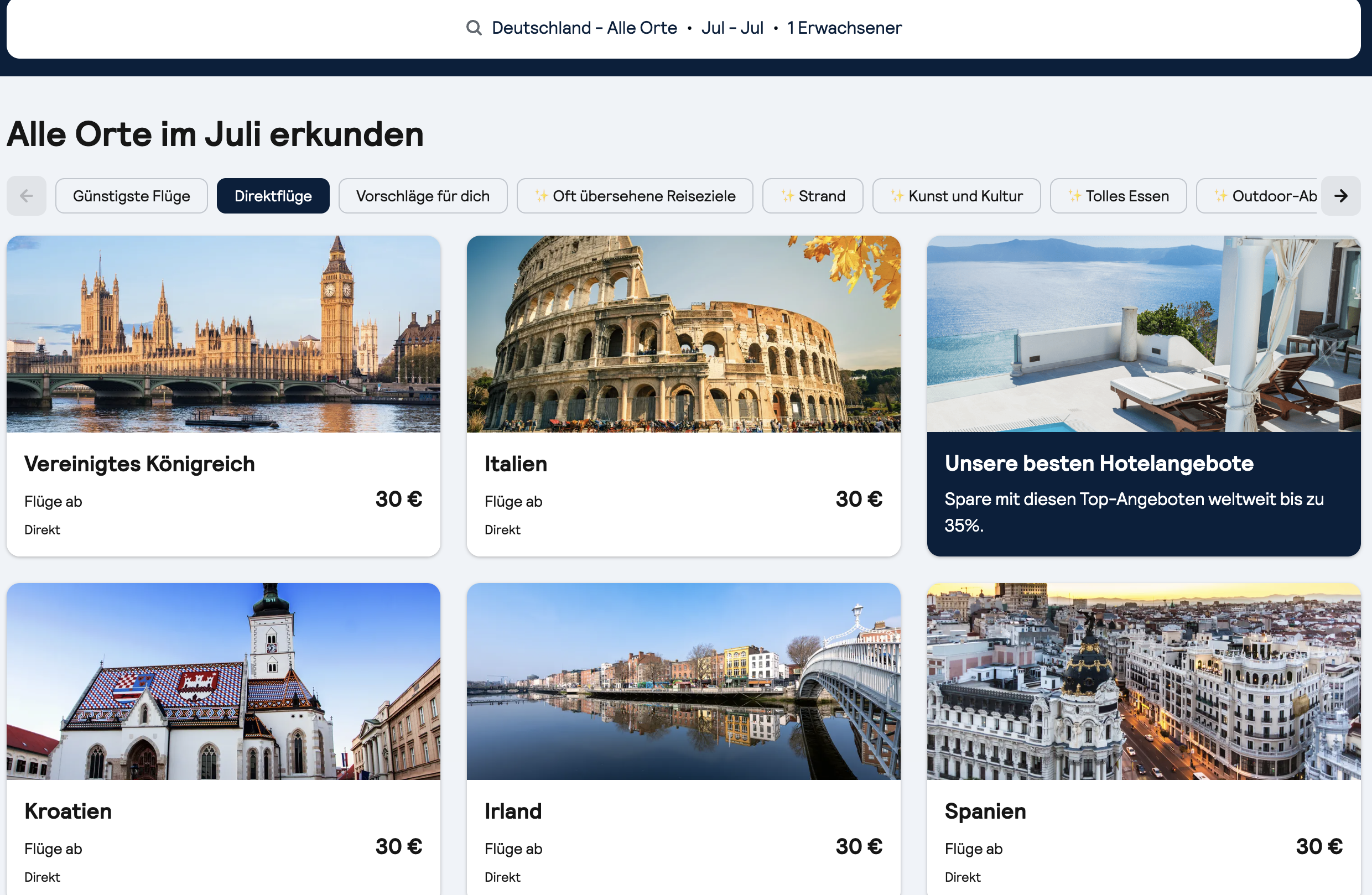Click the right arrow filter scroll button
The image size is (1372, 895).
pyautogui.click(x=1341, y=196)
